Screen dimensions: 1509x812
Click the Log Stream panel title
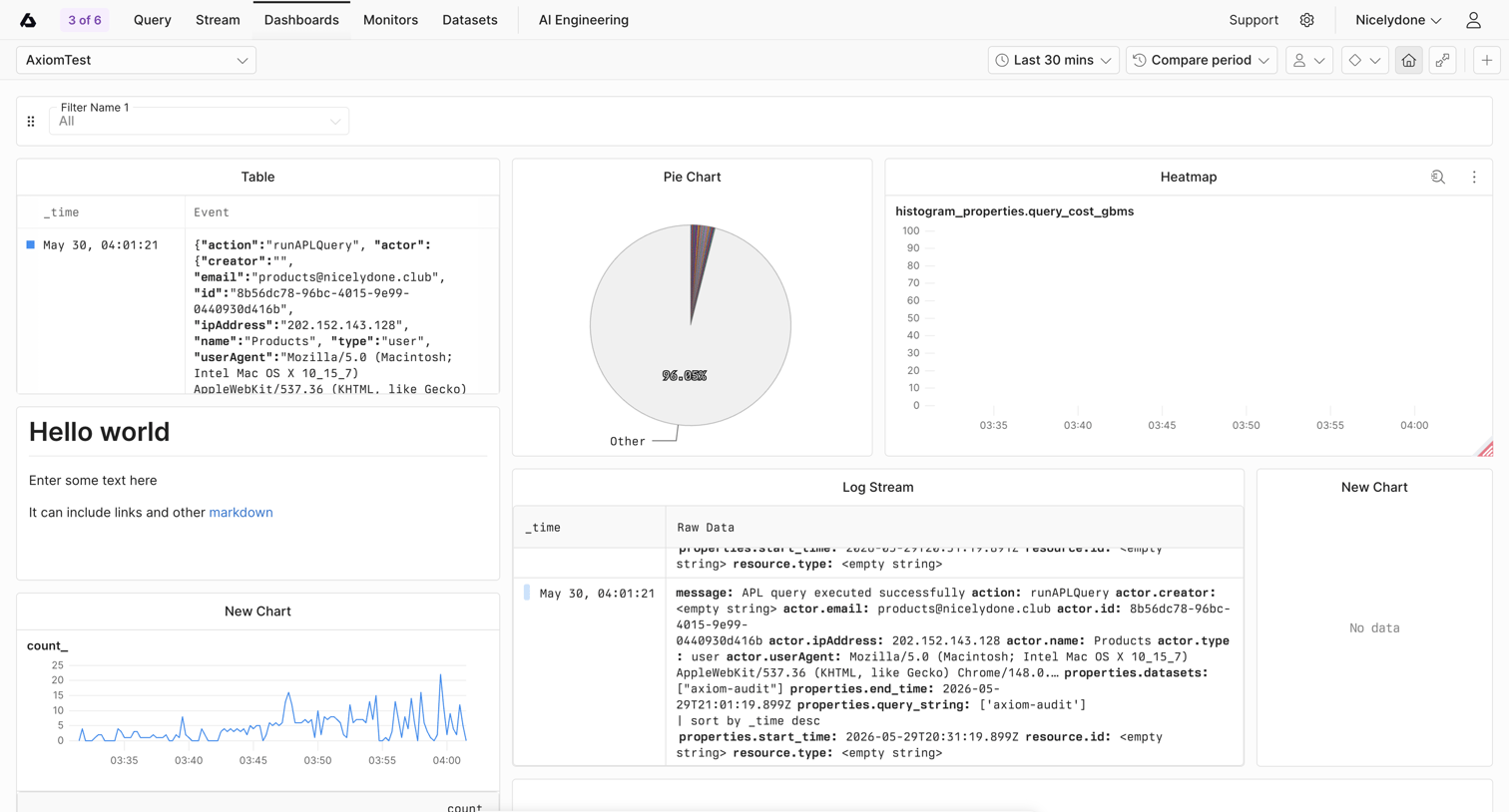point(878,488)
